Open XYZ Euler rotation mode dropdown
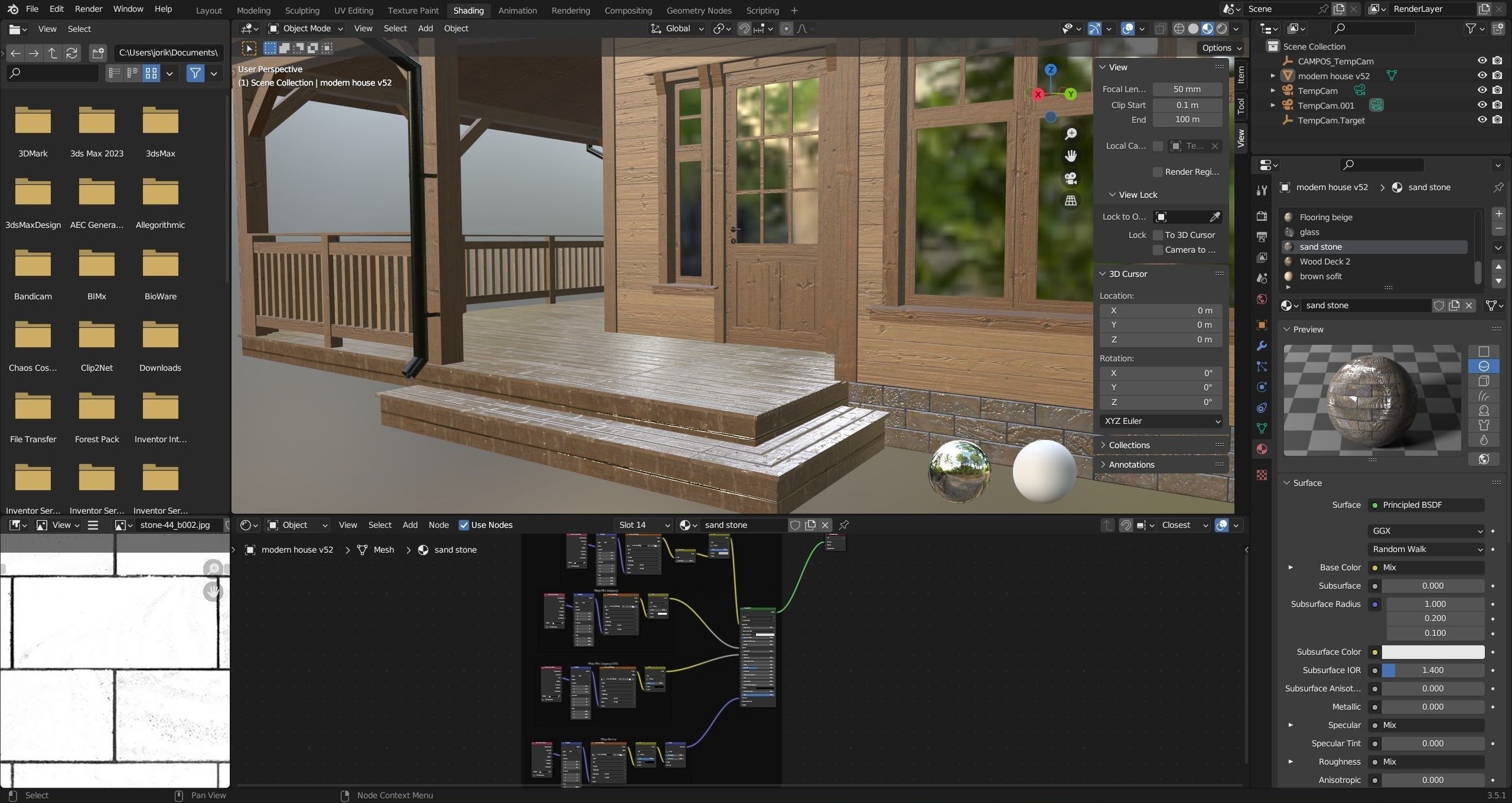 pos(1161,421)
